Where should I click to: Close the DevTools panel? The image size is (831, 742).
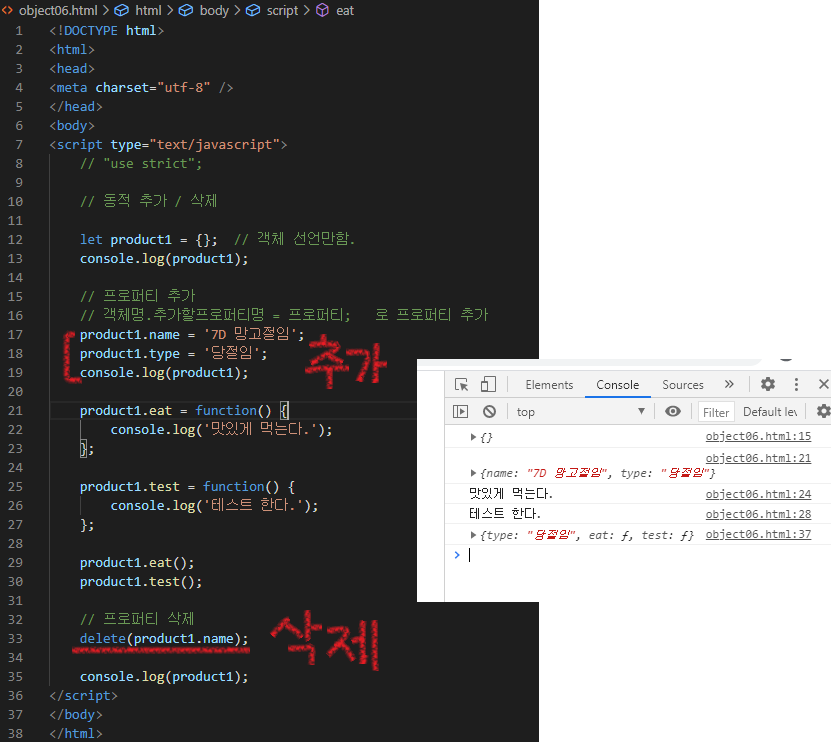[x=824, y=384]
